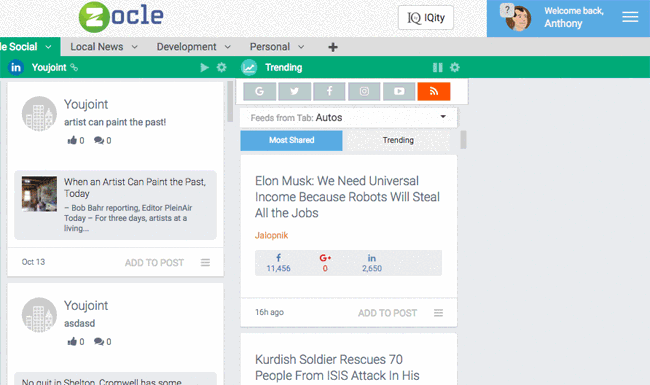Open the Kurdish Soldier Rescues 70 article
This screenshot has height=385, width=650.
point(337,367)
